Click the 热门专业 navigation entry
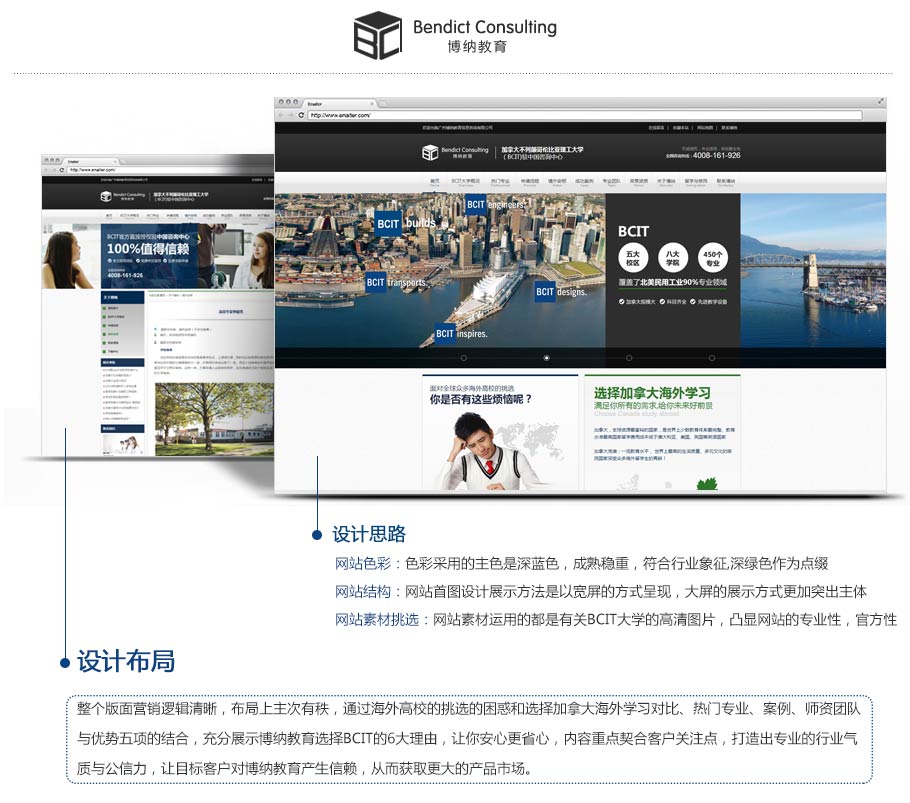910x803 pixels. pyautogui.click(x=498, y=181)
